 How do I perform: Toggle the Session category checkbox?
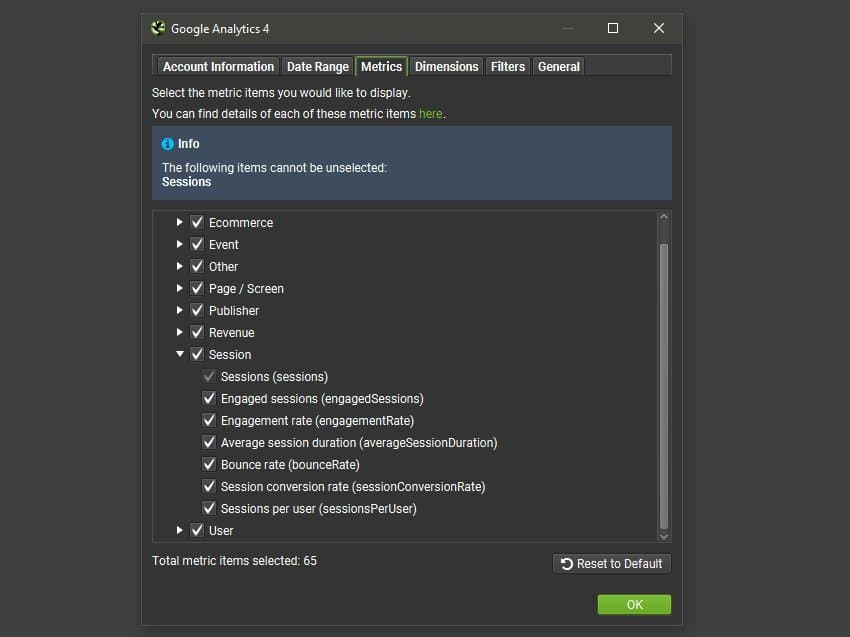pos(197,355)
